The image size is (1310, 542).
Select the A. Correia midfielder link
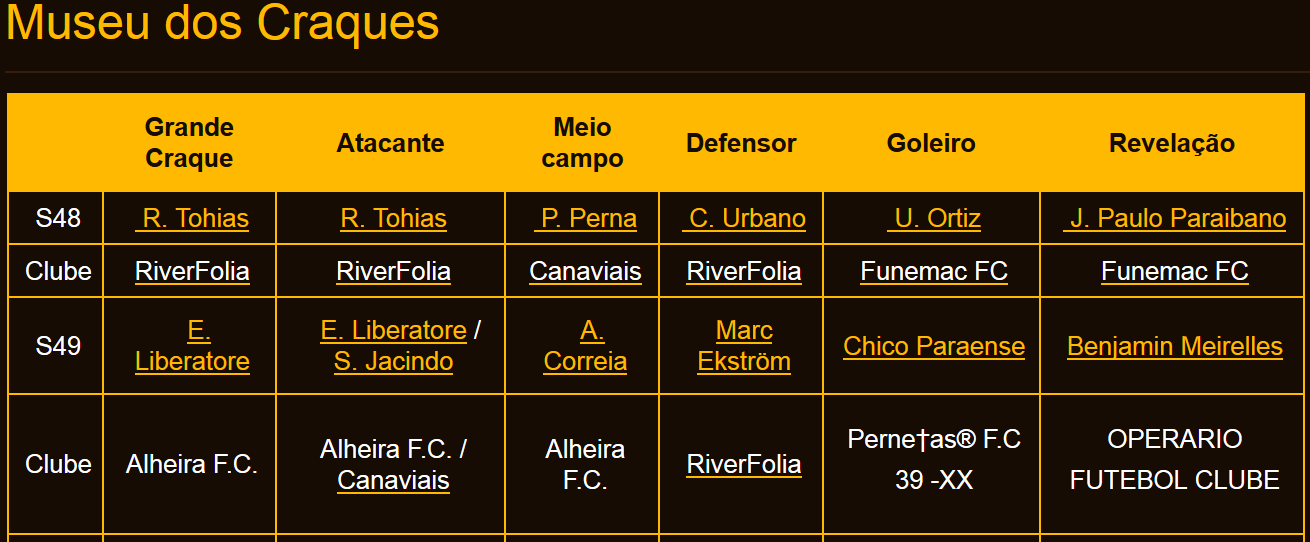click(585, 346)
